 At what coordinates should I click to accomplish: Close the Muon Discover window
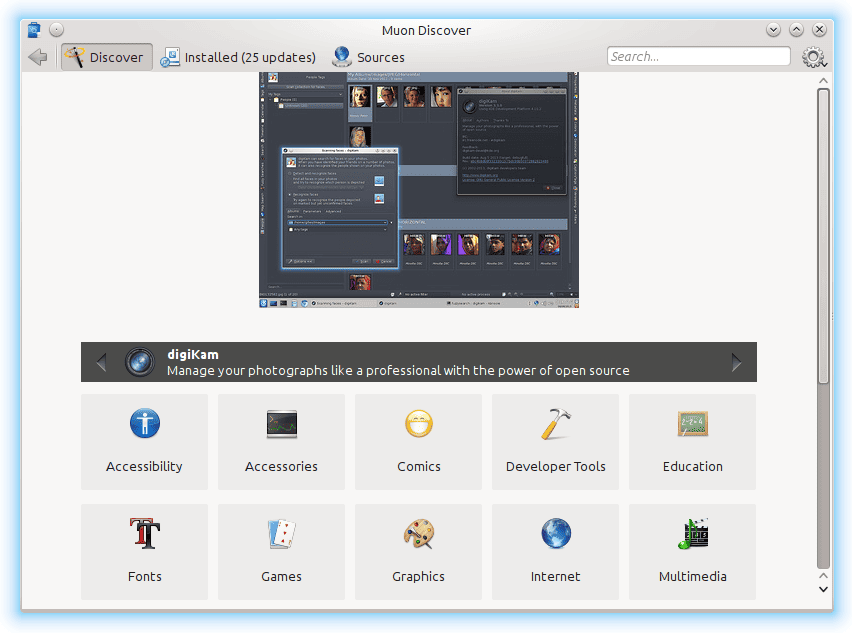tap(819, 29)
